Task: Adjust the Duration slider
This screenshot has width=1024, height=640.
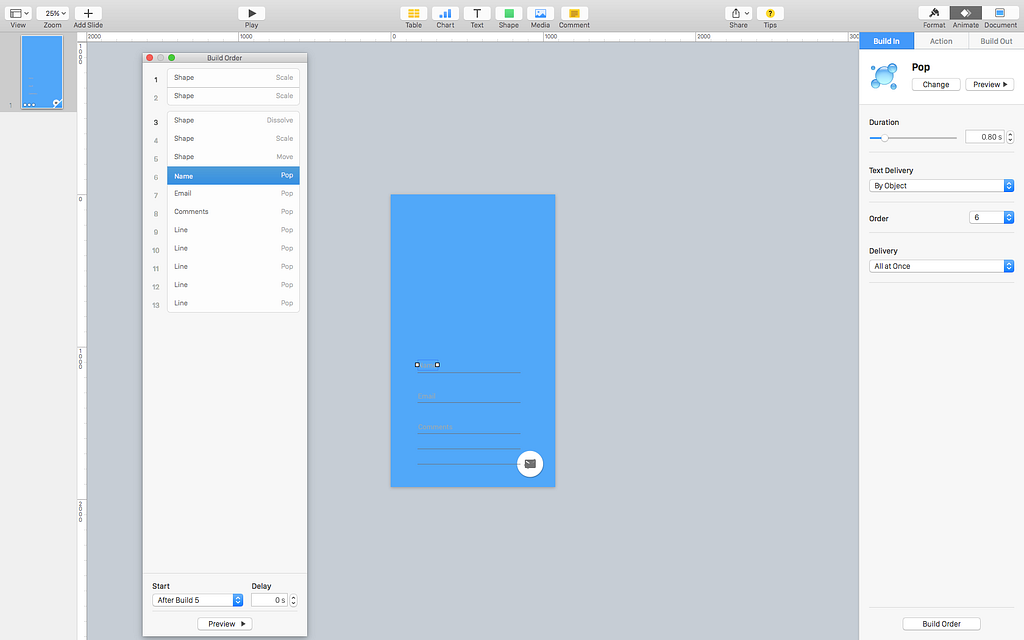Action: (884, 138)
